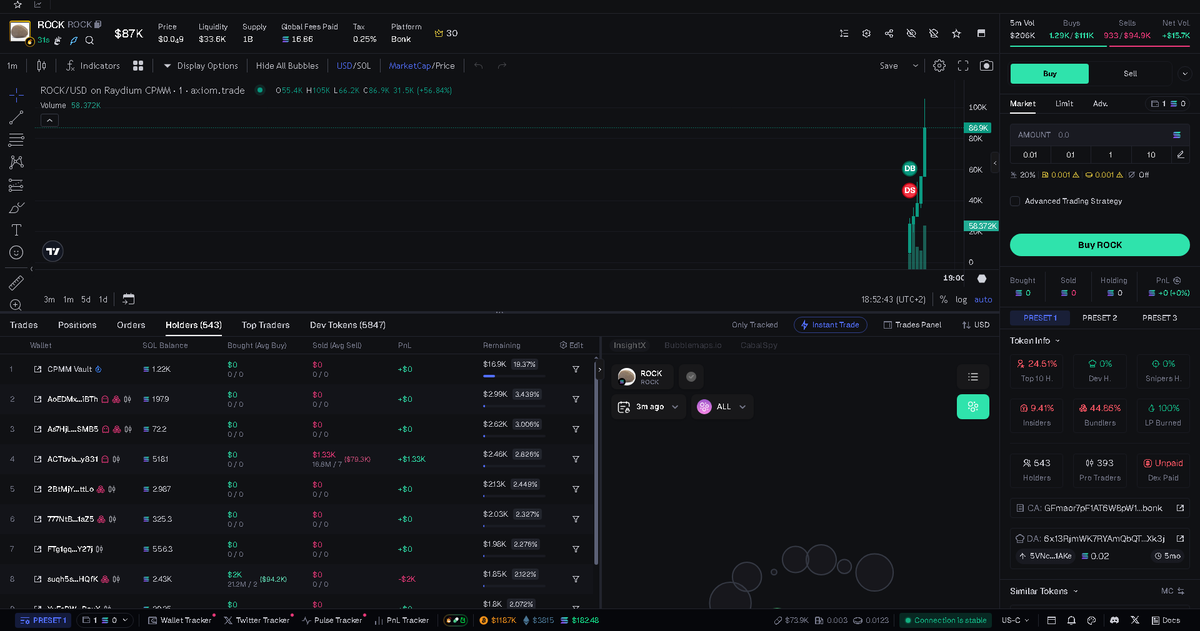Screen dimensions: 1200x631
Task: Select the text annotation tool
Action: 16,230
